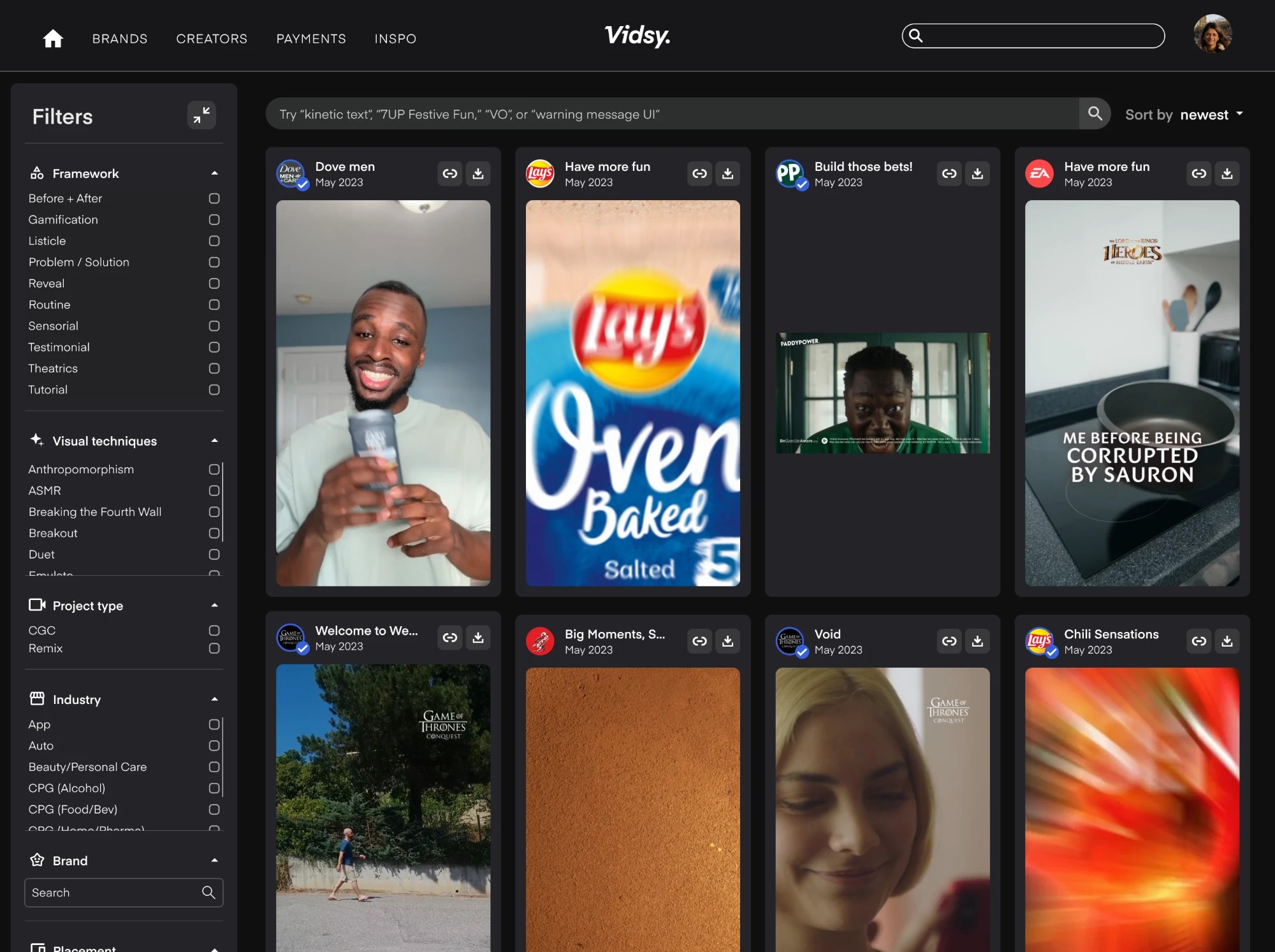
Task: Enable the Testimonial framework filter
Action: (x=214, y=347)
